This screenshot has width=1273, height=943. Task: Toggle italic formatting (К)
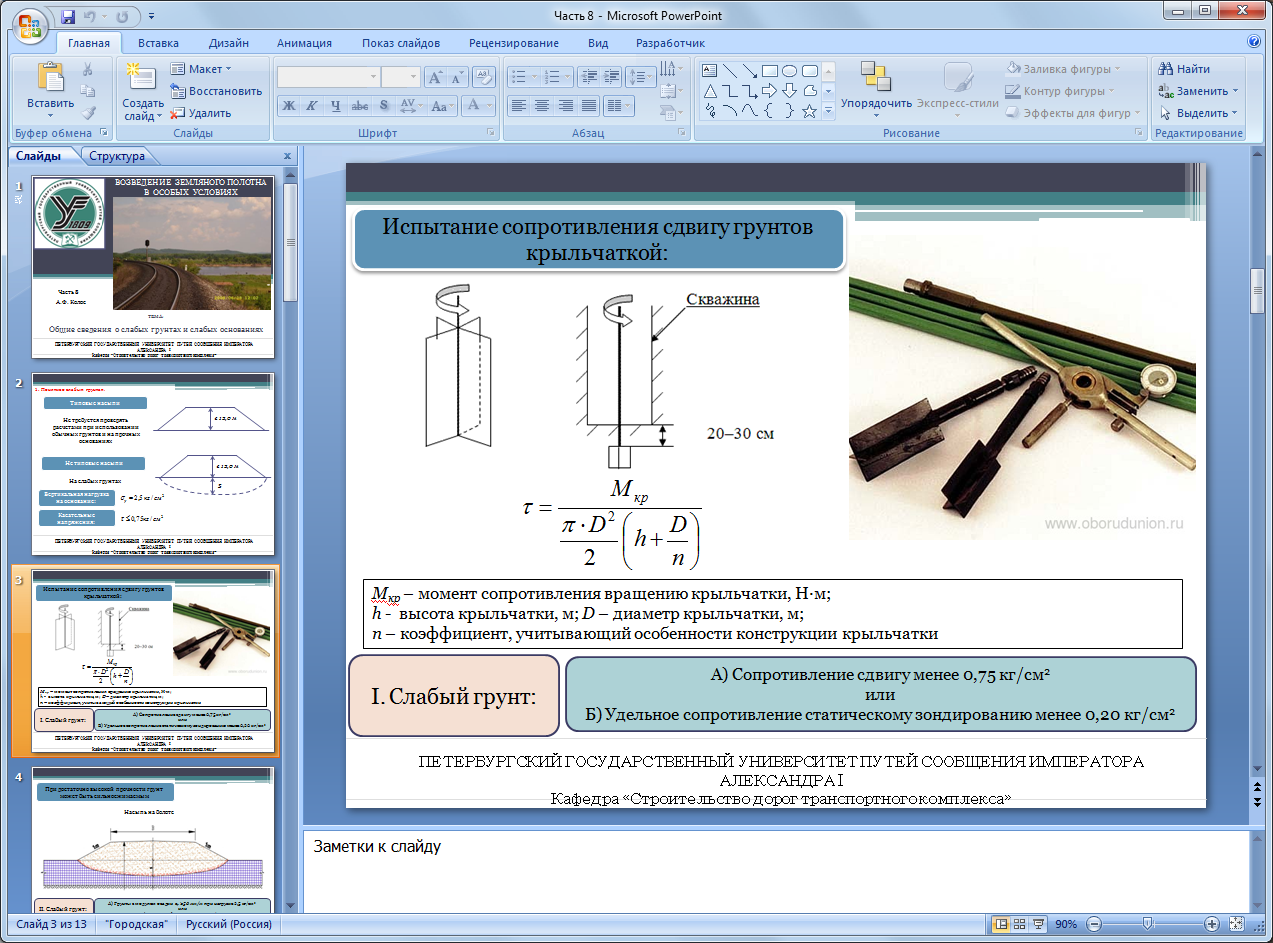pyautogui.click(x=312, y=105)
